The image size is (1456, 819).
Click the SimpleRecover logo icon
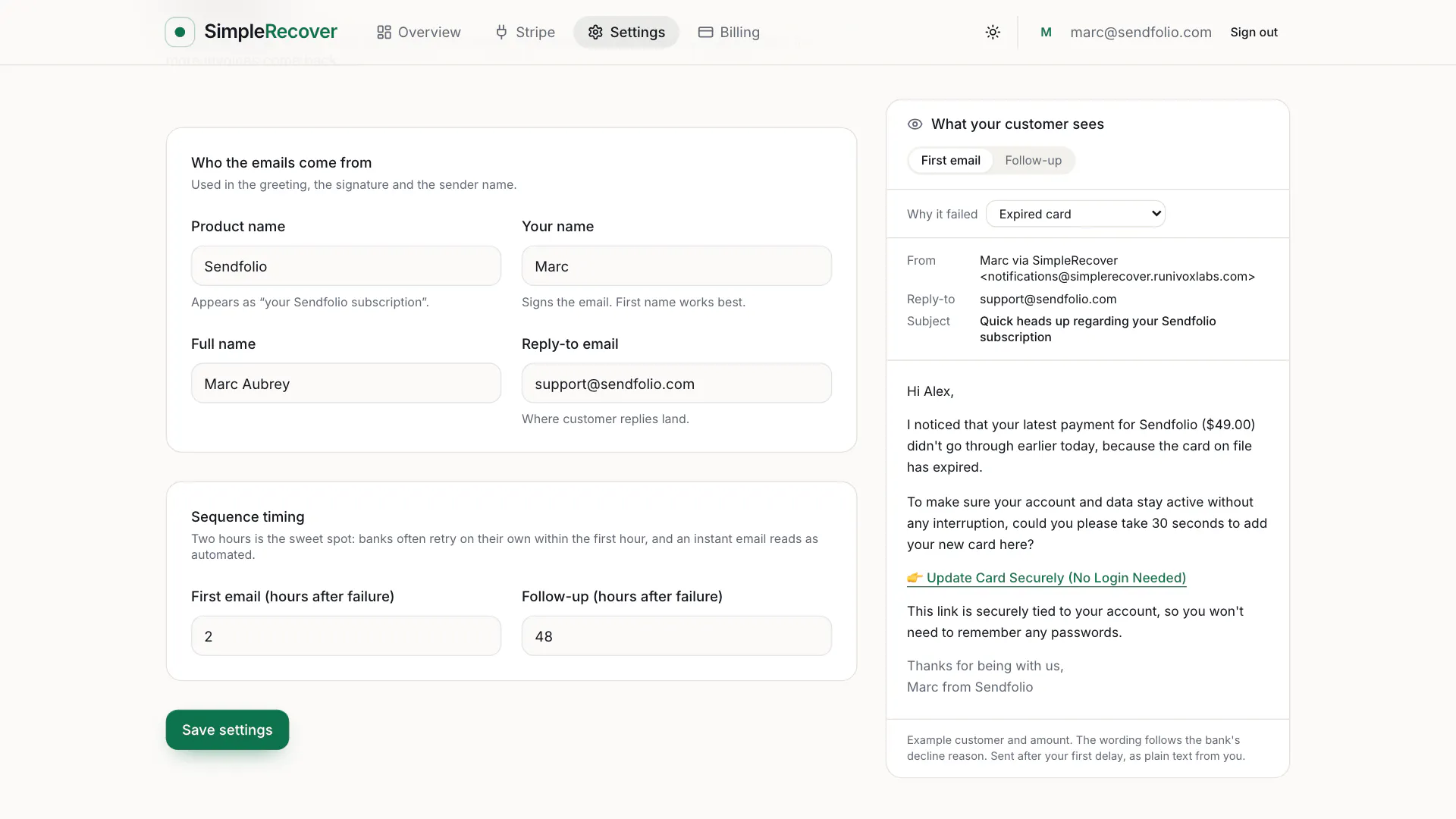(x=180, y=32)
